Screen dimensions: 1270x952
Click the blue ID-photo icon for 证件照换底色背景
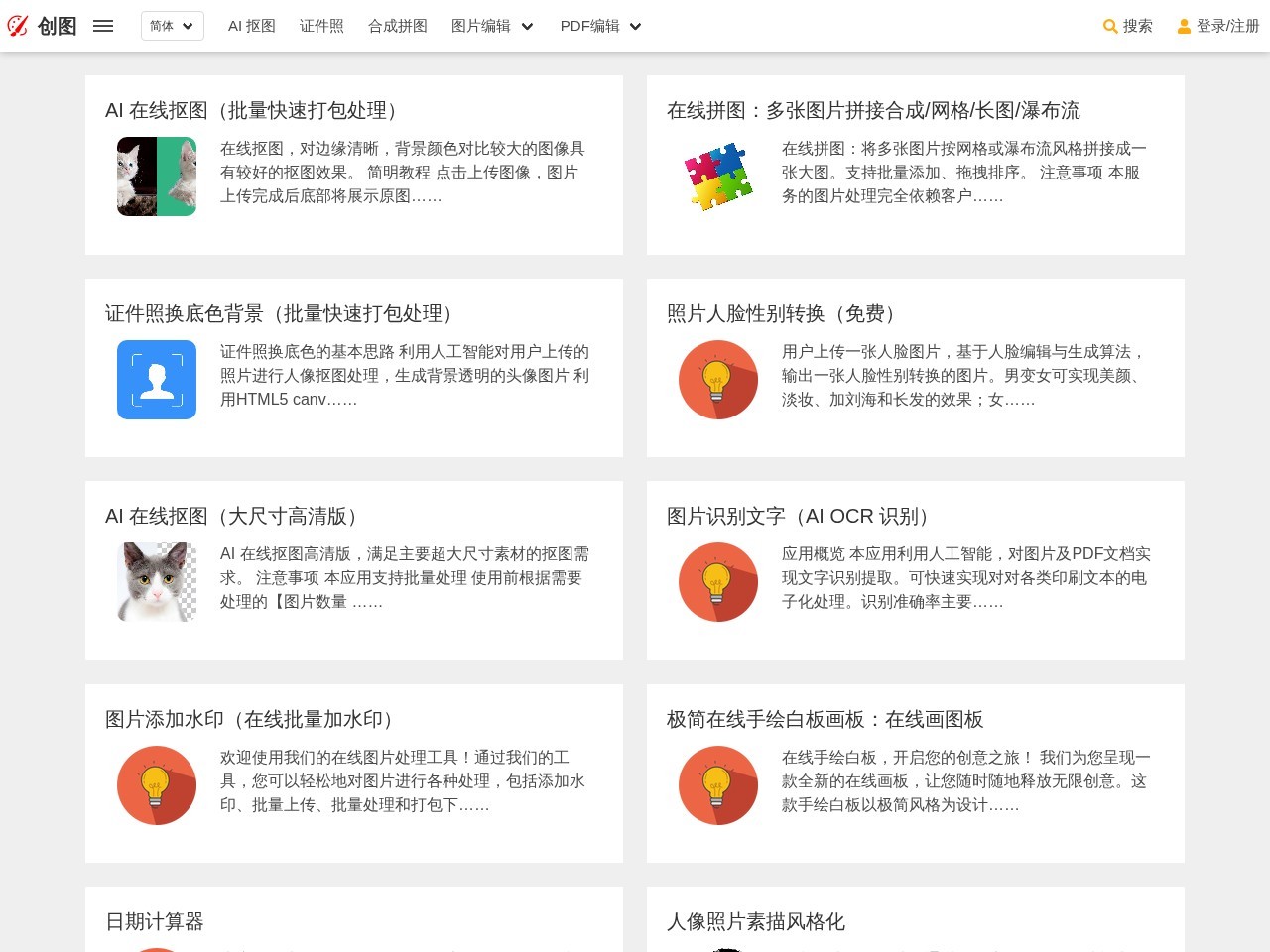157,380
